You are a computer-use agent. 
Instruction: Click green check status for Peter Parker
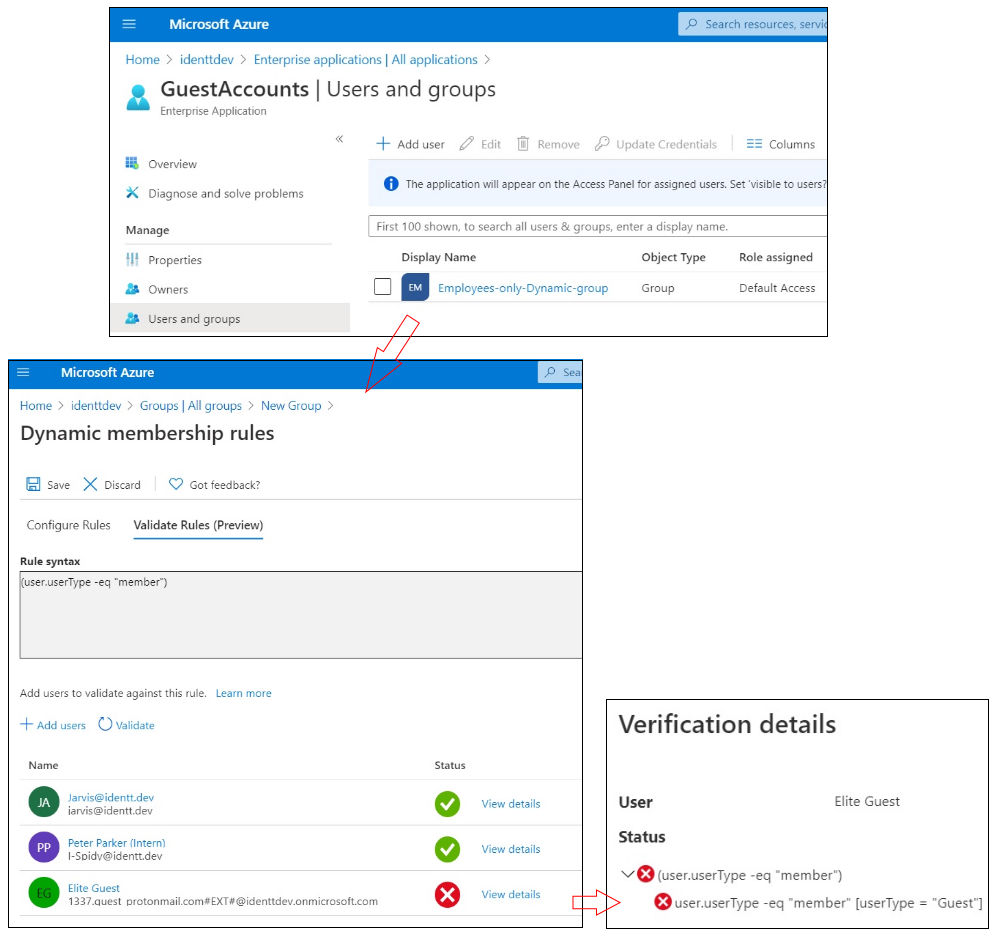coord(448,849)
